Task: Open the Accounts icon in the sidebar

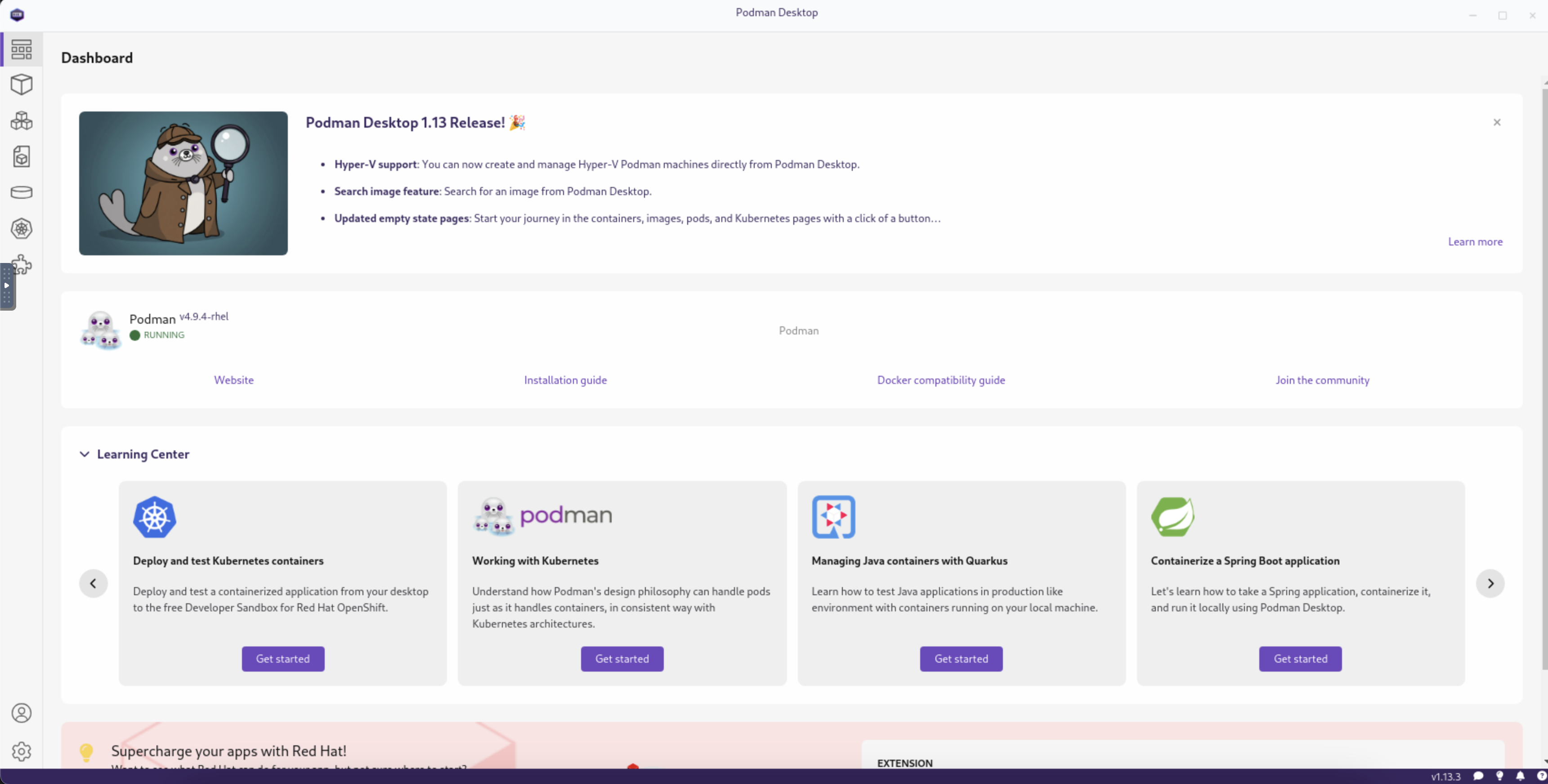Action: tap(22, 713)
